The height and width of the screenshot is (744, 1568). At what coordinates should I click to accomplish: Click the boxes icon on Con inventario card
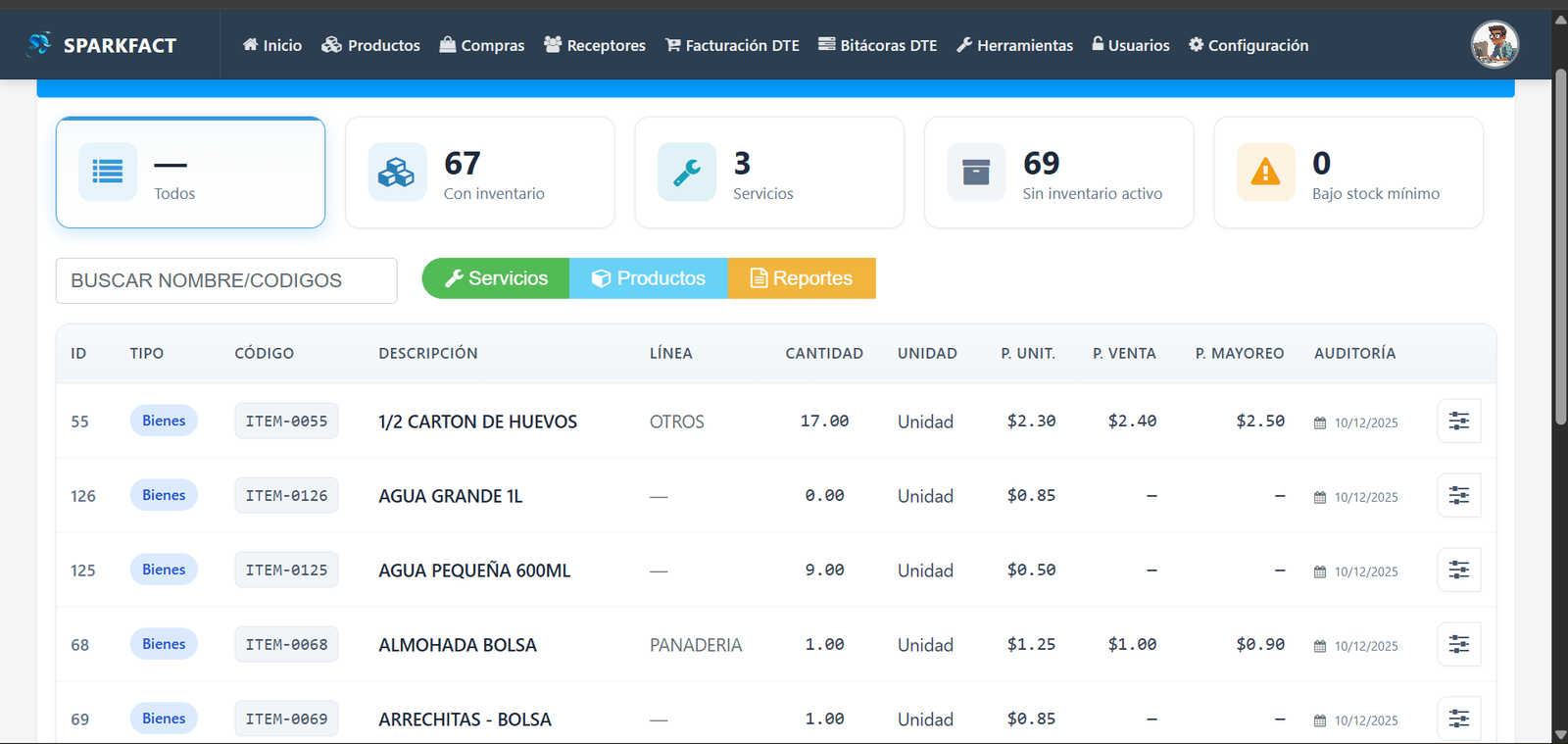[x=397, y=173]
